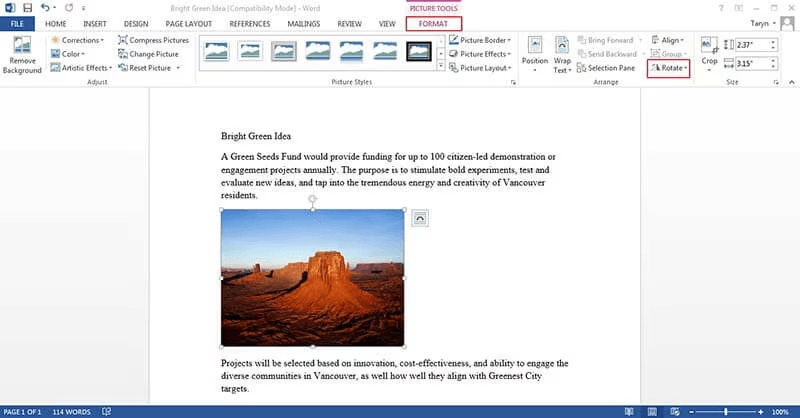The width and height of the screenshot is (800, 418).
Task: Click the Wrap Text button
Action: tap(562, 52)
